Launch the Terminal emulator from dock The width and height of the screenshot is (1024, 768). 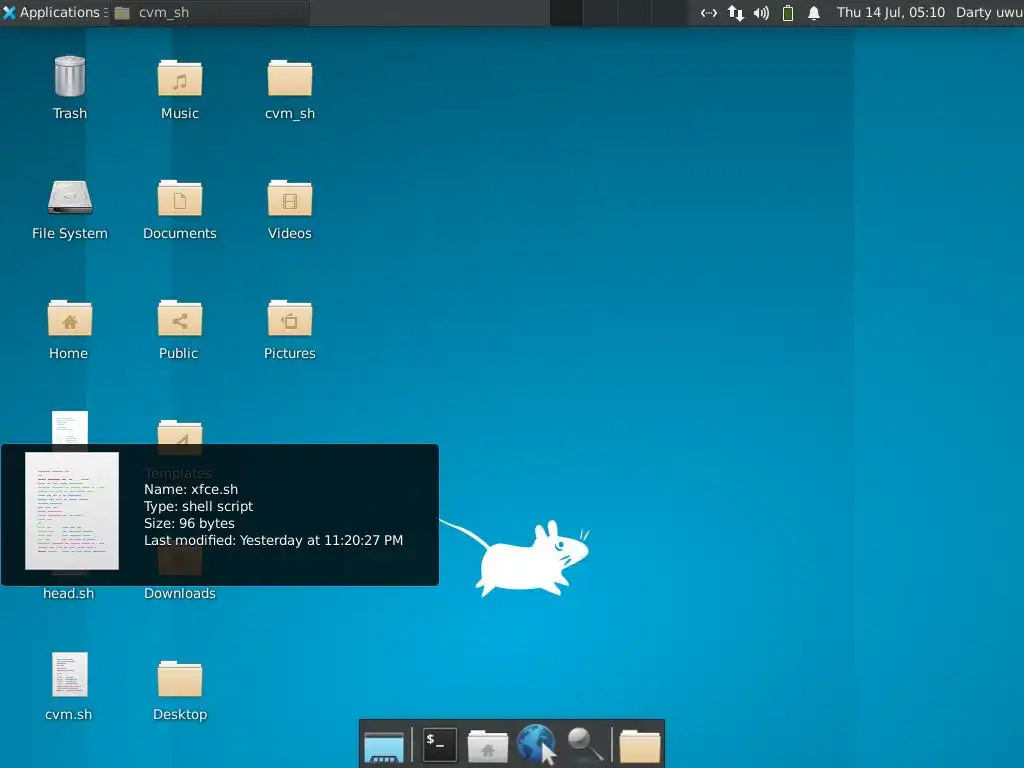[440, 744]
